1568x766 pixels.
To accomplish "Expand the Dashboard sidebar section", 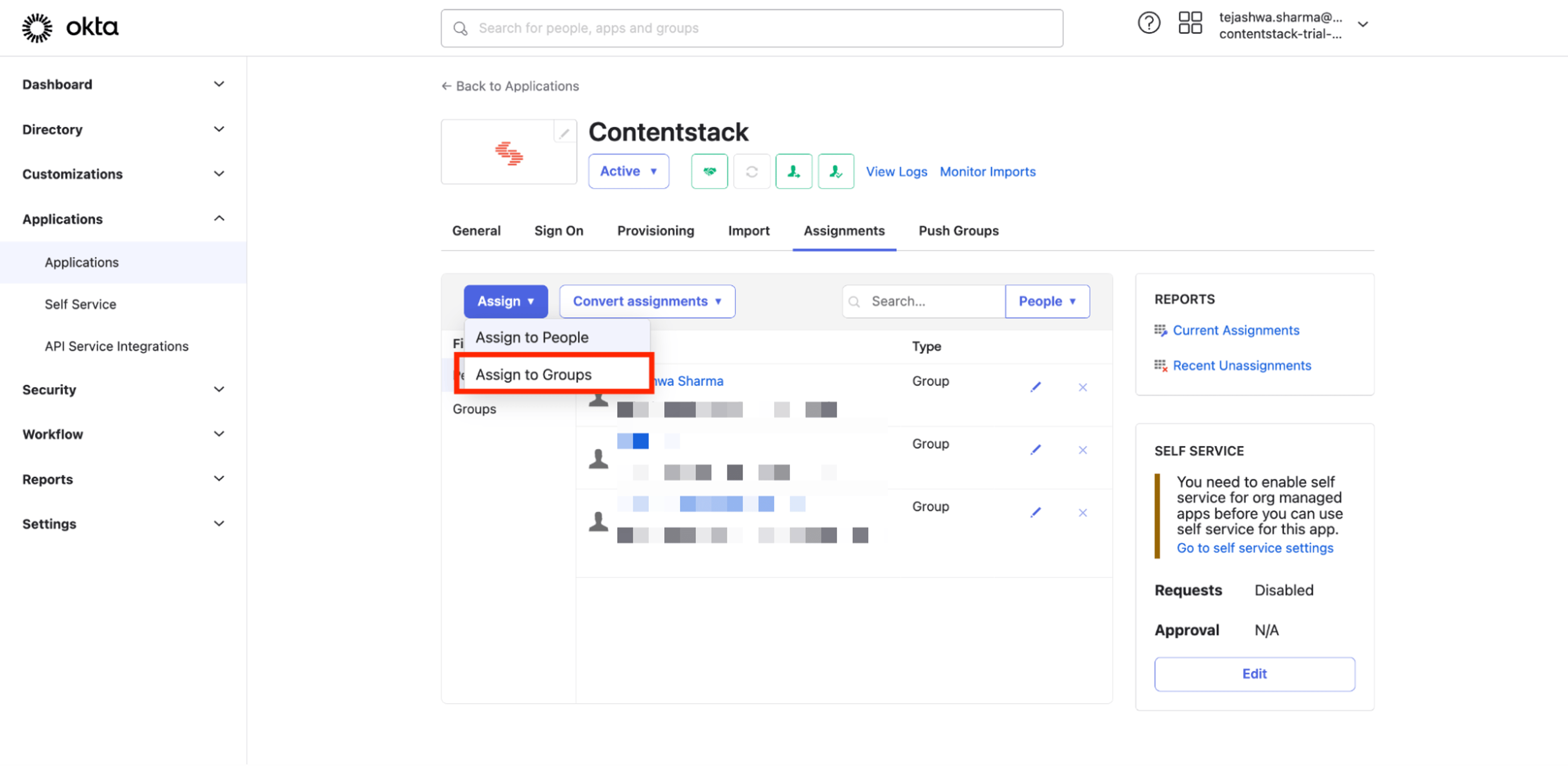I will pyautogui.click(x=219, y=84).
